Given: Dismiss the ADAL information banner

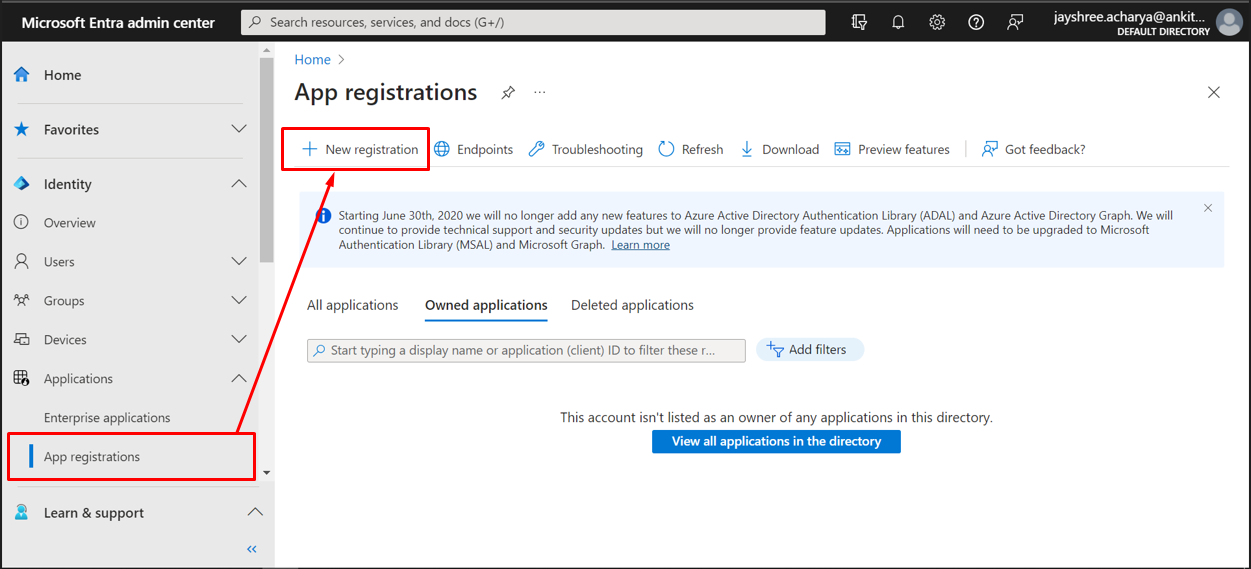Looking at the screenshot, I should point(1208,208).
